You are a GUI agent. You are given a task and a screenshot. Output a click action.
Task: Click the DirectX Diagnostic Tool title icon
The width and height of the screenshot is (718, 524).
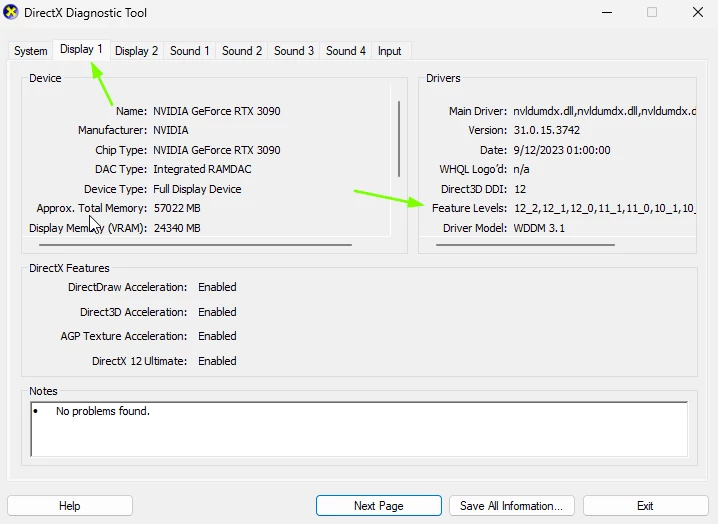click(11, 12)
